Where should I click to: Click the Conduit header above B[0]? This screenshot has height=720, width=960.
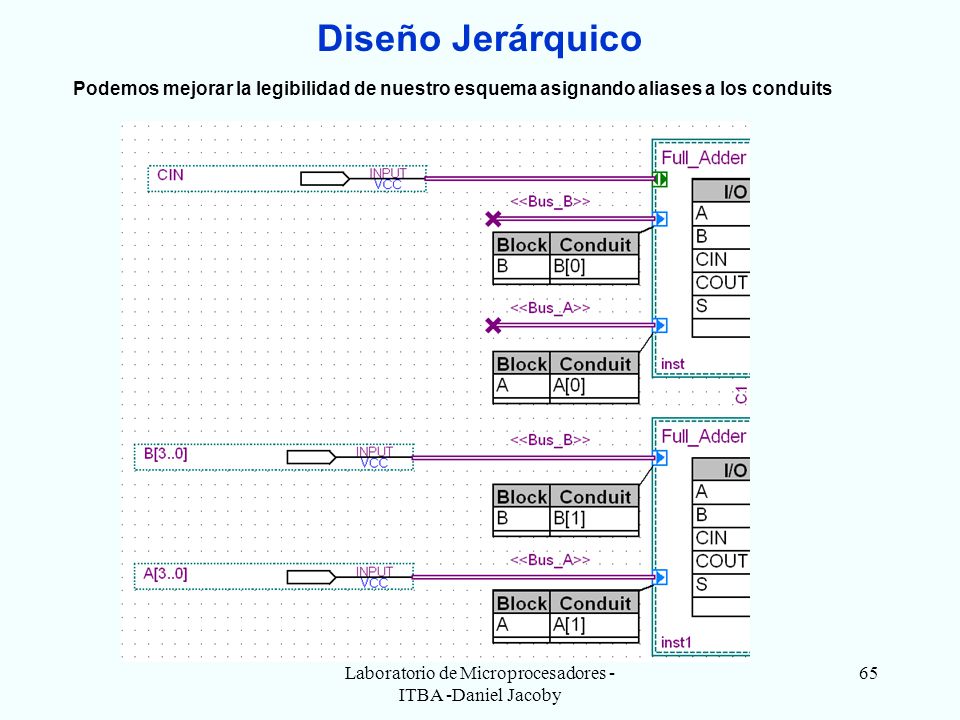click(x=594, y=244)
